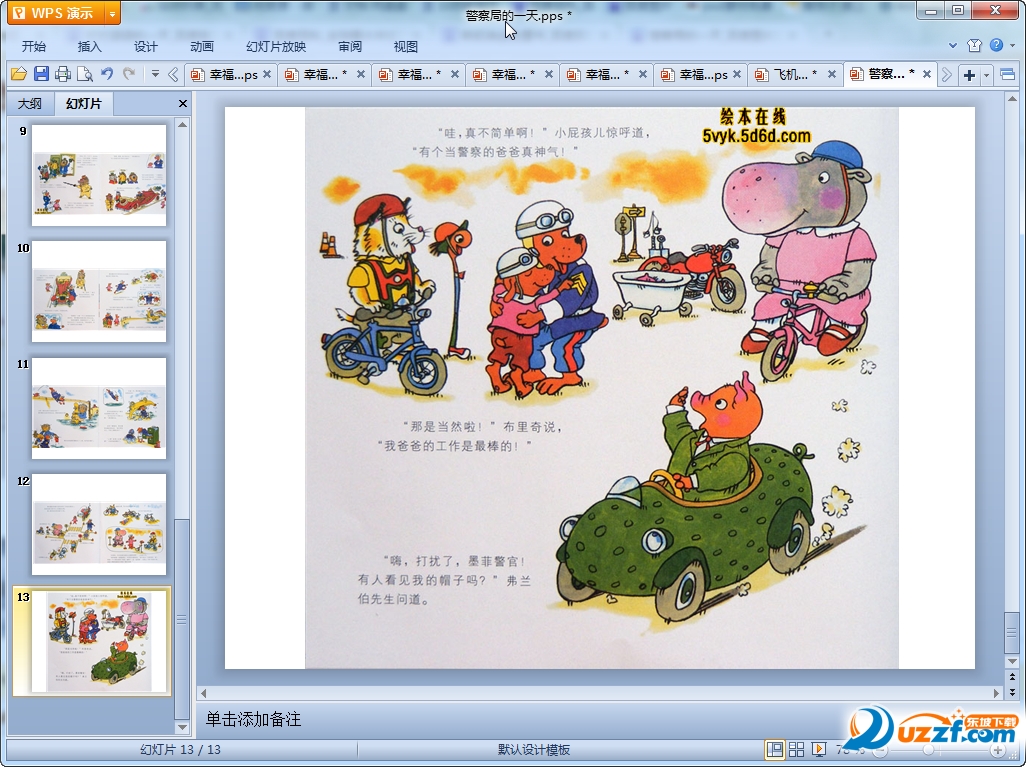This screenshot has width=1026, height=767.
Task: Close the 警察... document tab
Action: tap(927, 75)
